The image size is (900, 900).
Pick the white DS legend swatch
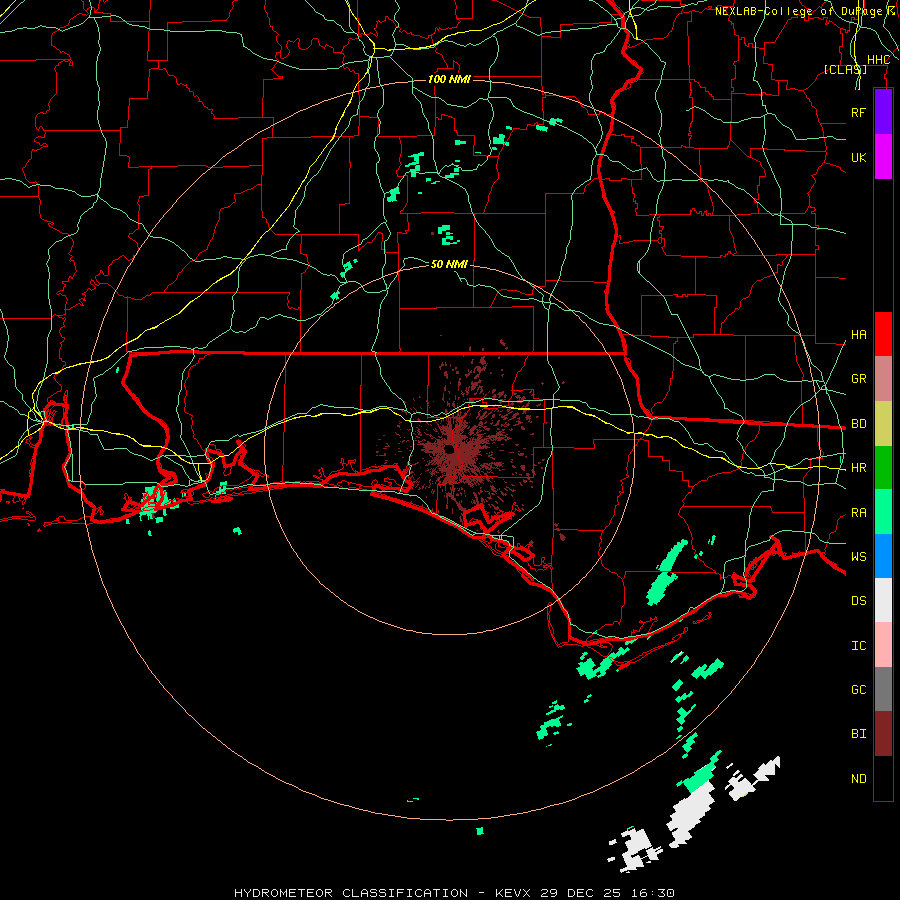tap(883, 600)
